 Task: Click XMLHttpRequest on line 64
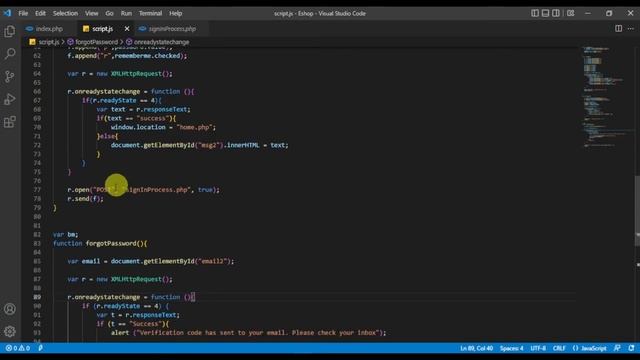point(136,74)
